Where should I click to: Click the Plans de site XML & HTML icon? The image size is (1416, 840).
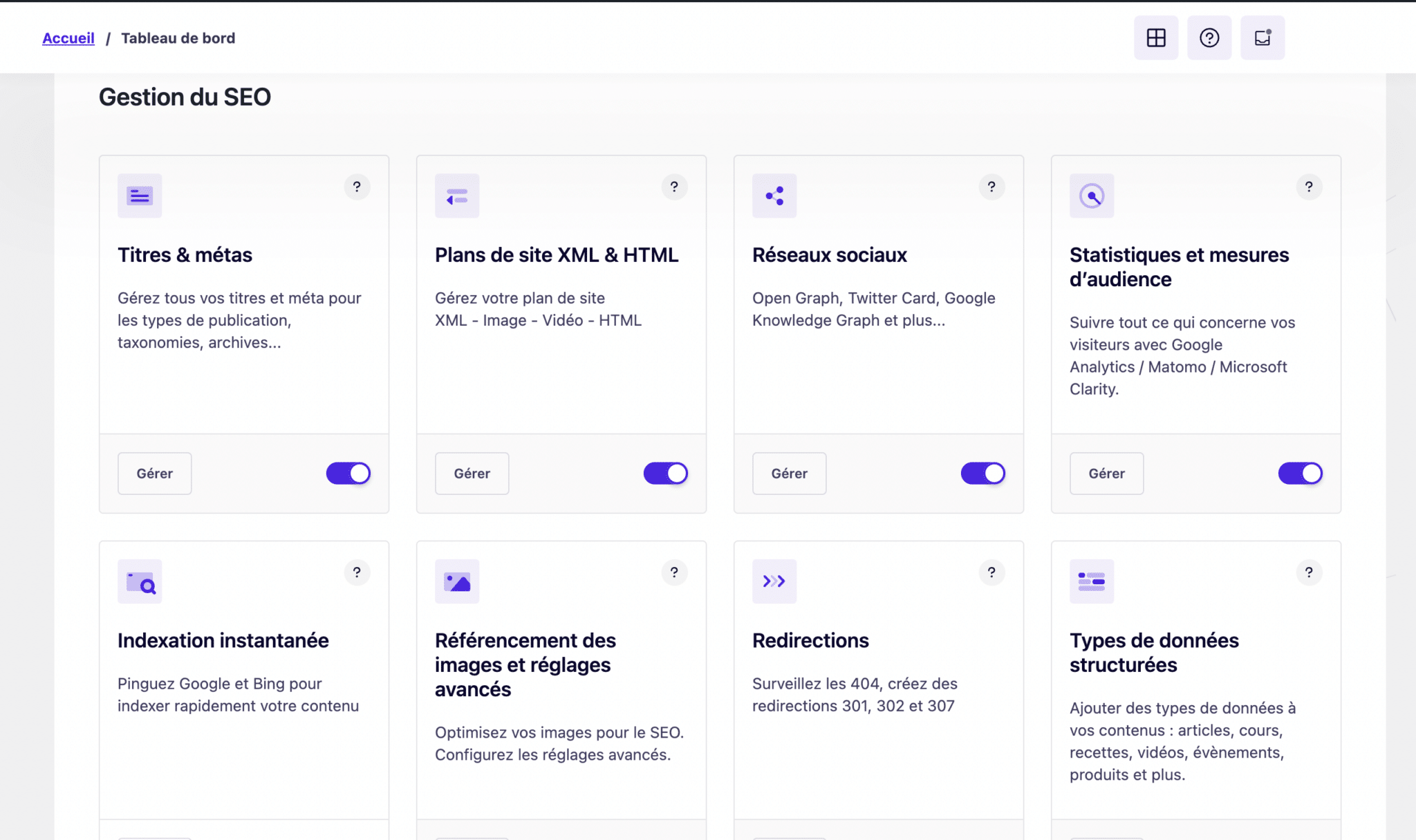point(457,195)
